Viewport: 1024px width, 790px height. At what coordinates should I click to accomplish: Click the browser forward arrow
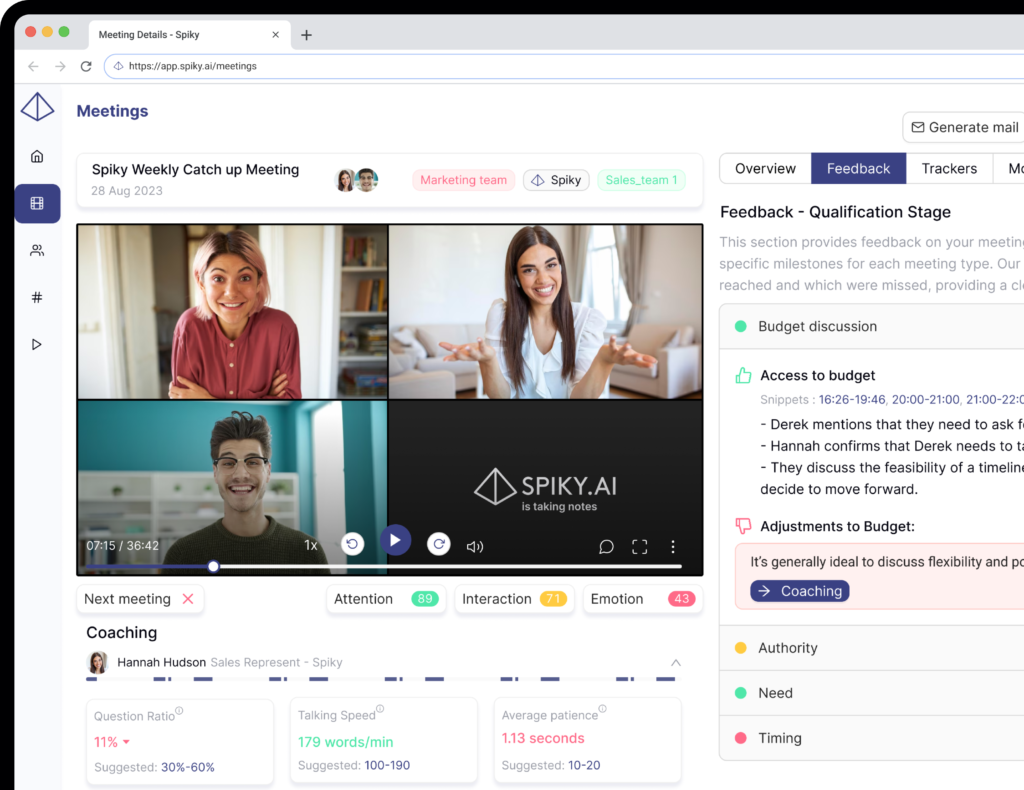(60, 66)
